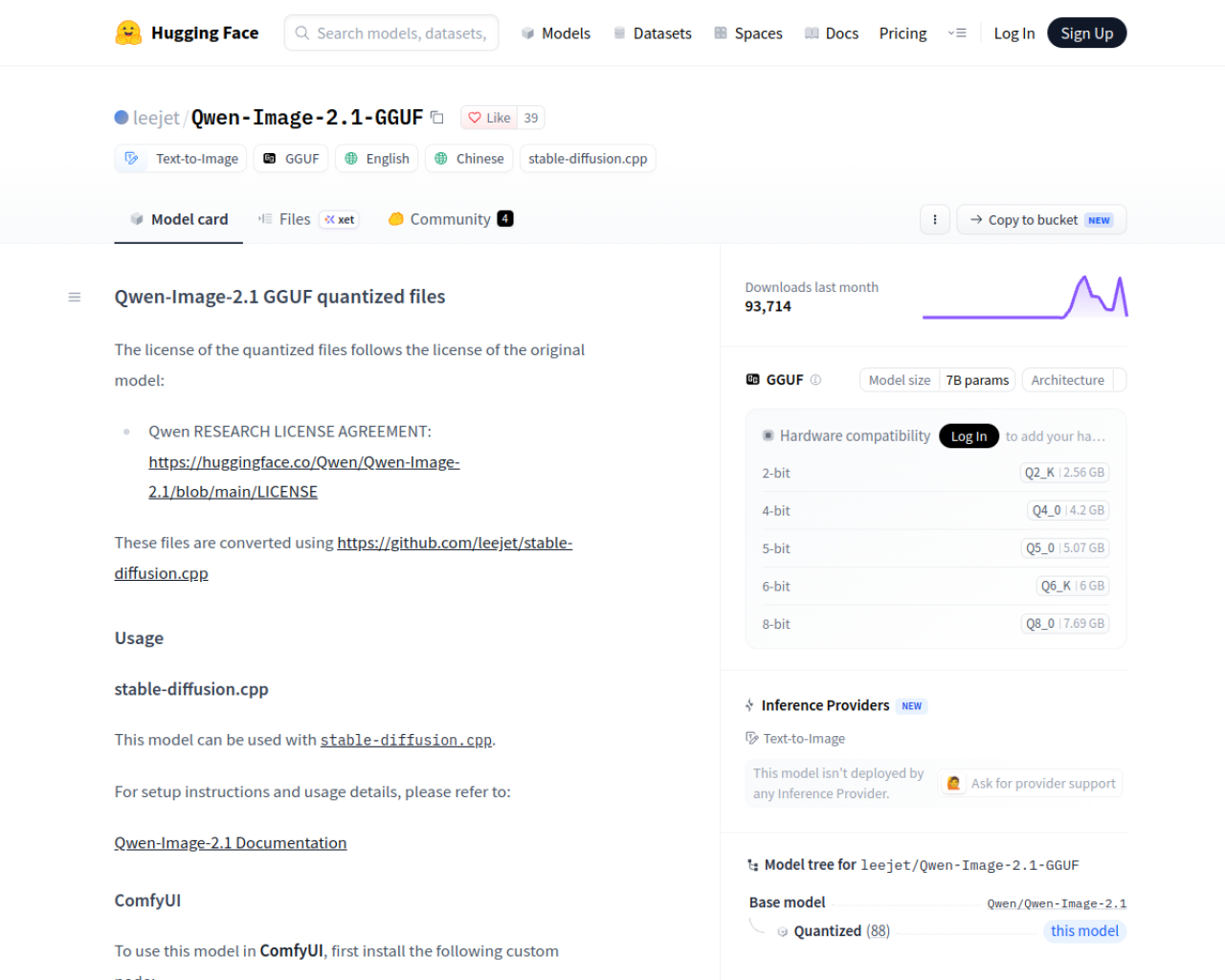Click the GGUF section logo icon
Viewport: 1225px width, 980px height.
753,380
